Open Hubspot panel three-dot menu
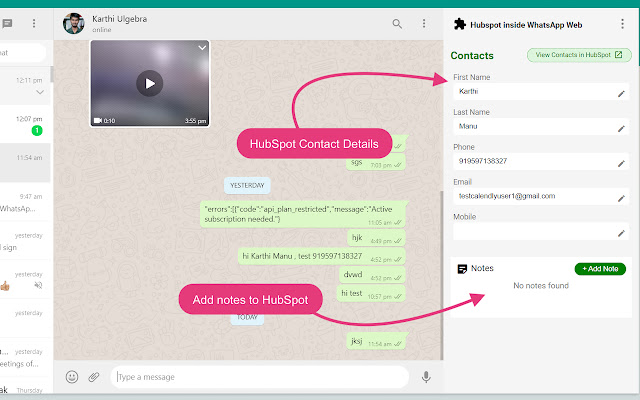 [622, 24]
